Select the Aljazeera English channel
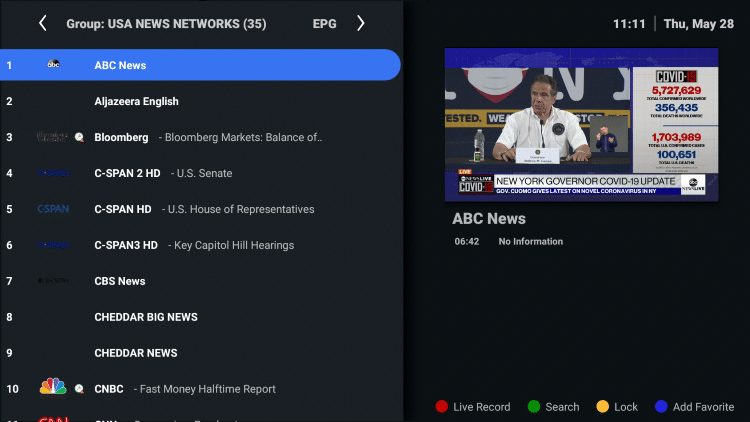This screenshot has width=750, height=422. (136, 101)
